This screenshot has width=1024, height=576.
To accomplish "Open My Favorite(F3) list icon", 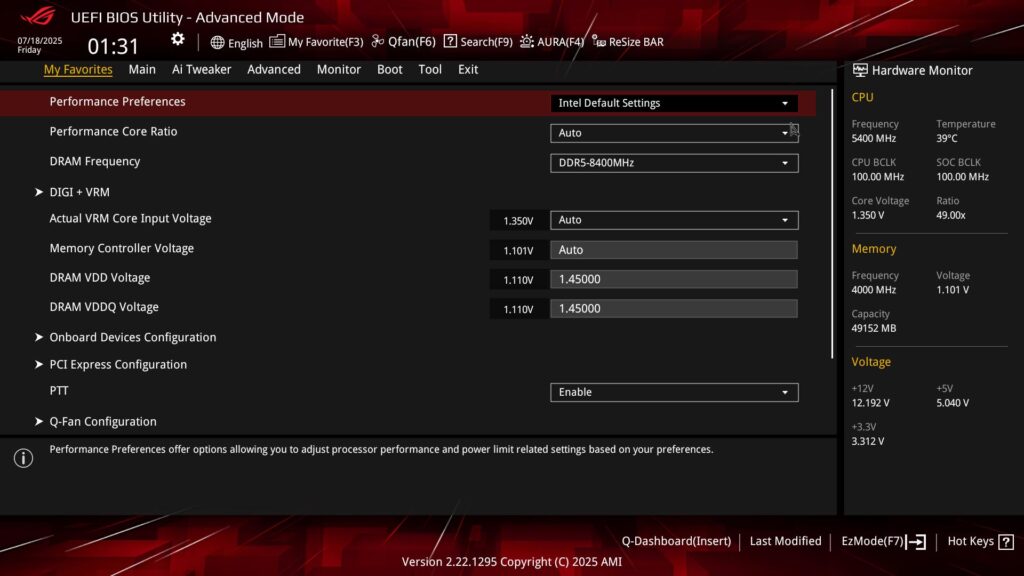I will click(277, 41).
